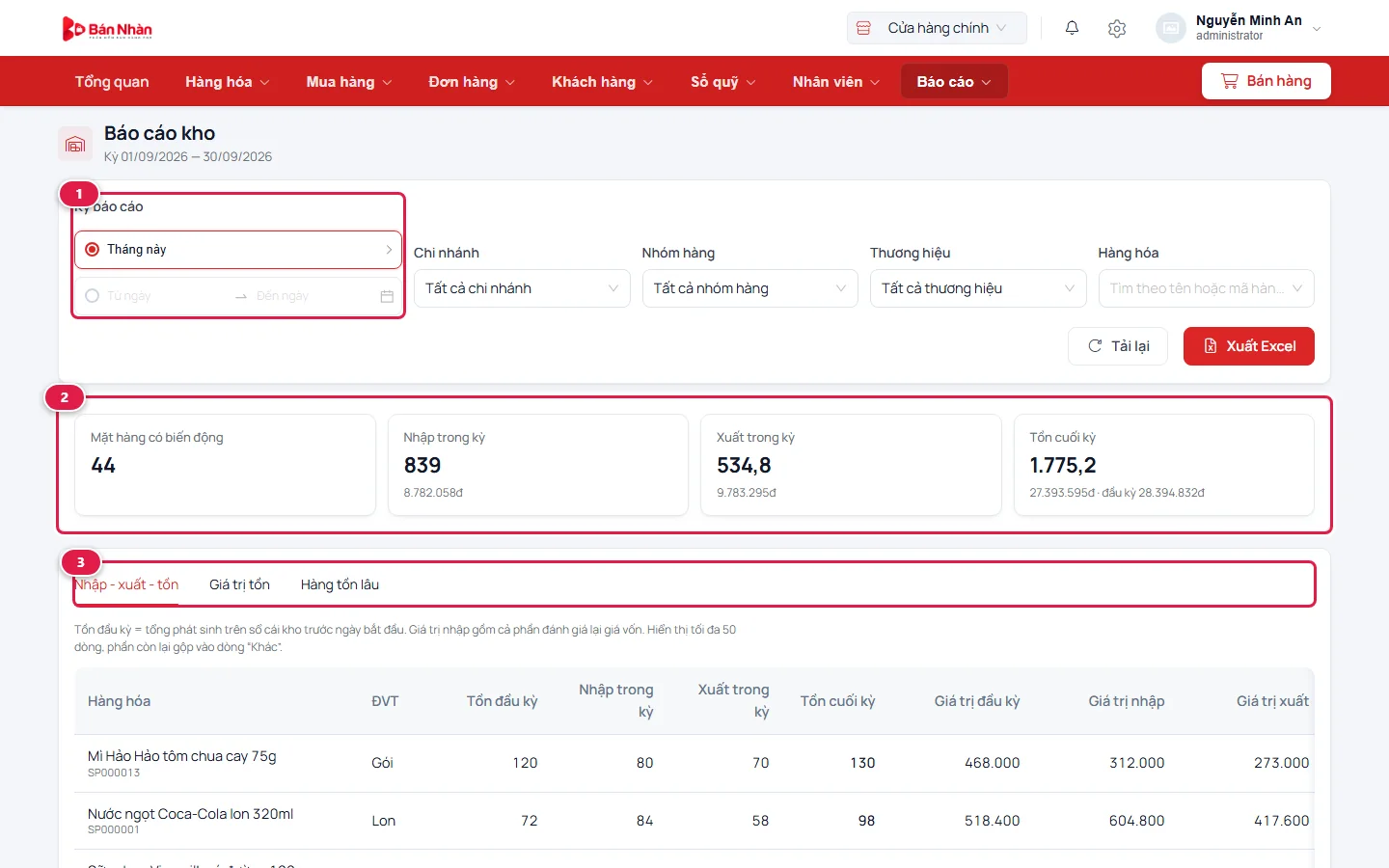This screenshot has height=868, width=1389.
Task: Click the store icon beside Cửa hàng chính
Action: click(x=863, y=28)
